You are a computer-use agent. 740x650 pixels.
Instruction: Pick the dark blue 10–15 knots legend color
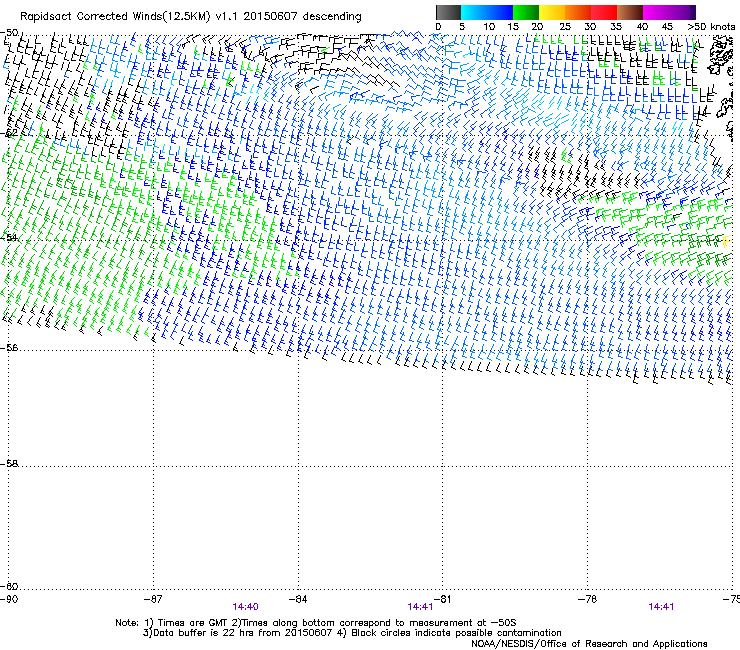click(500, 12)
